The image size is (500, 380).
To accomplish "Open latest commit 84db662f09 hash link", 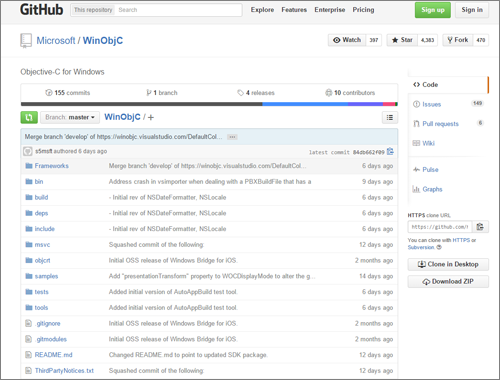I will tap(368, 152).
